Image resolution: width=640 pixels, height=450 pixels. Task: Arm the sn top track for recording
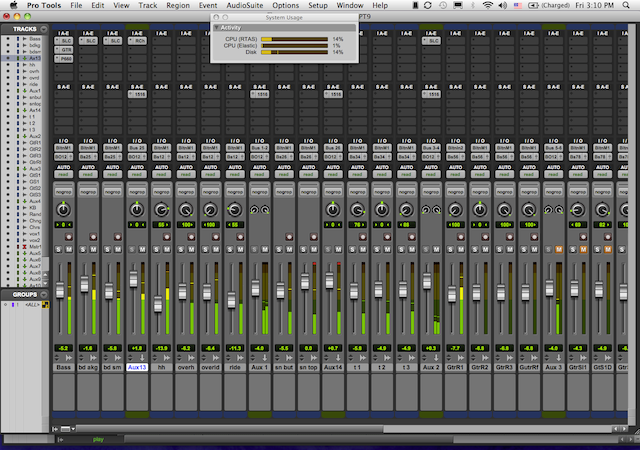313,237
